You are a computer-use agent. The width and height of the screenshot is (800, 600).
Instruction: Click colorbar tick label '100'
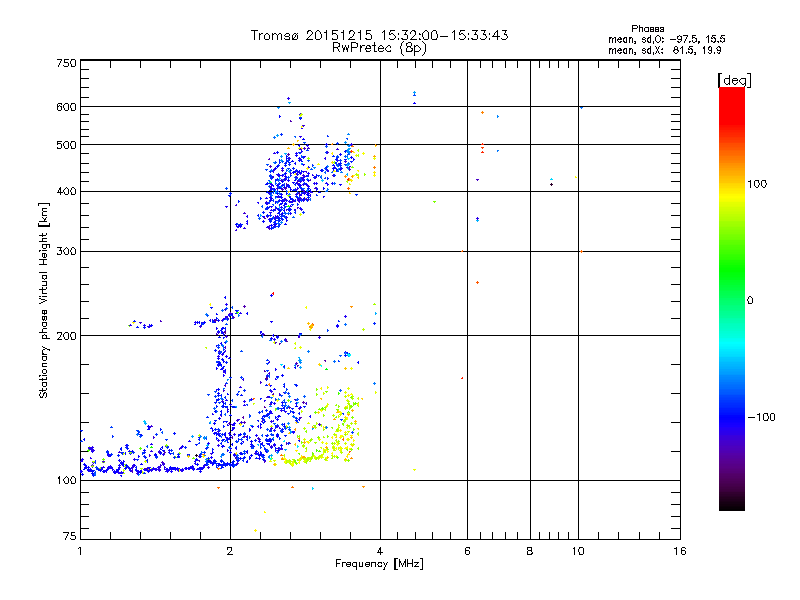[757, 184]
